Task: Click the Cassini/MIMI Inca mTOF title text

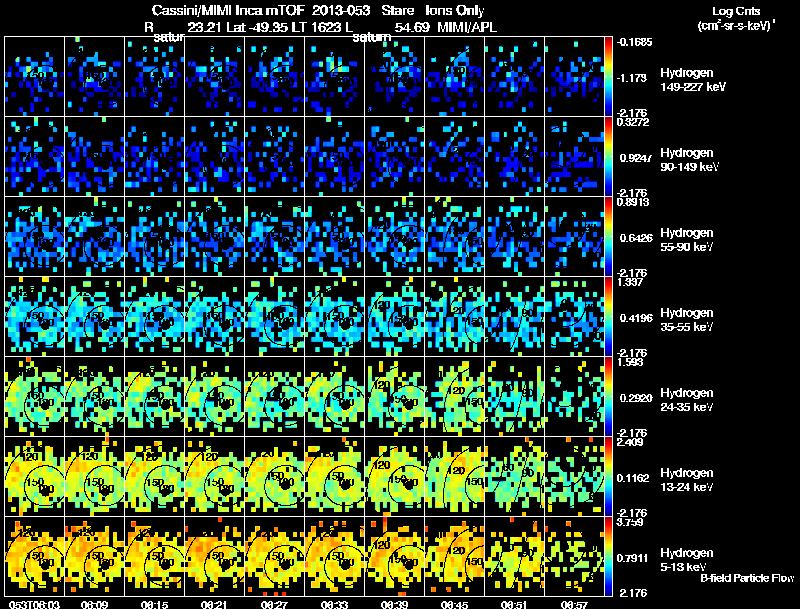Action: 228,11
